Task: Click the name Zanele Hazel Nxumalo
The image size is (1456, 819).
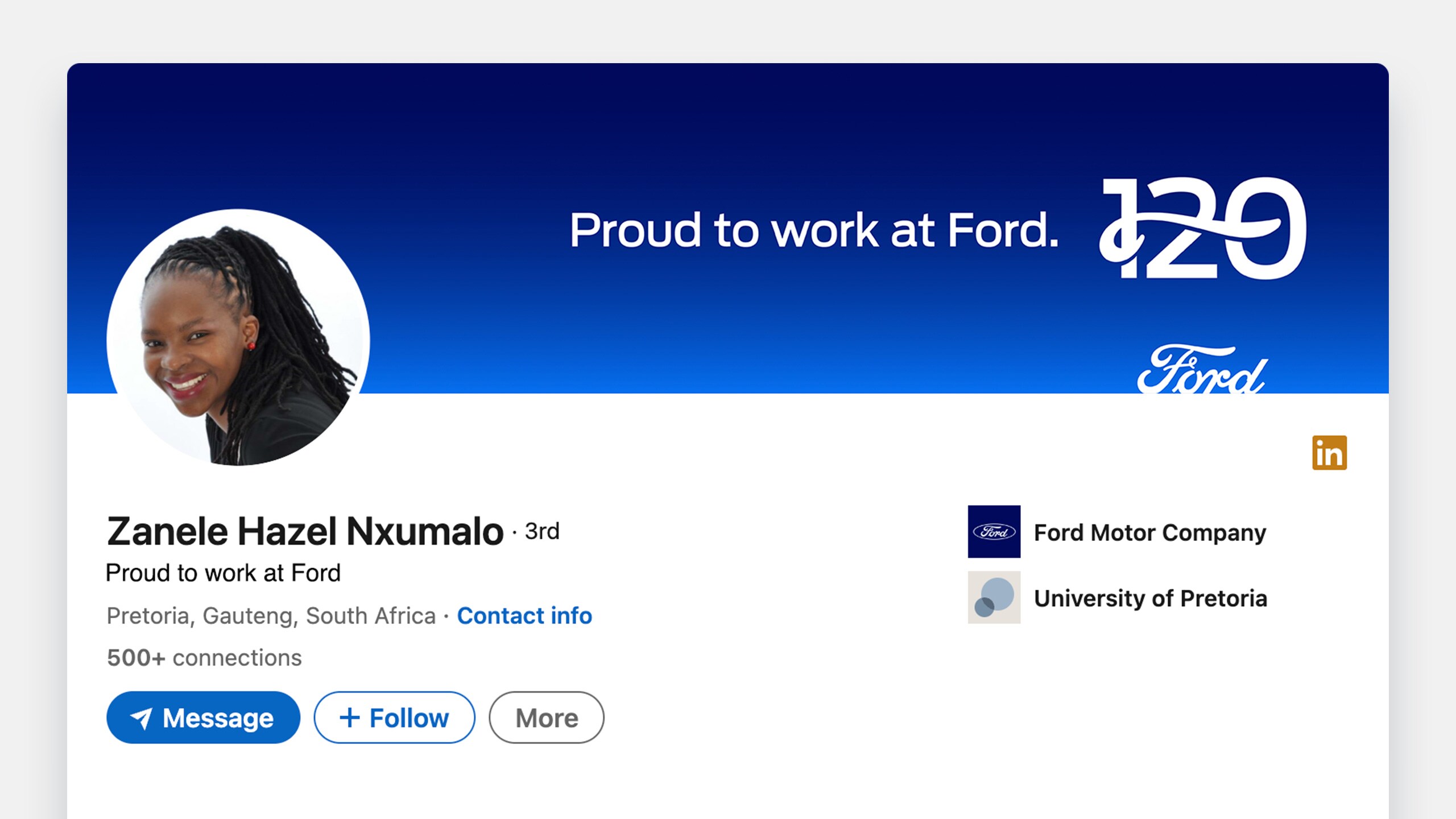Action: (305, 531)
